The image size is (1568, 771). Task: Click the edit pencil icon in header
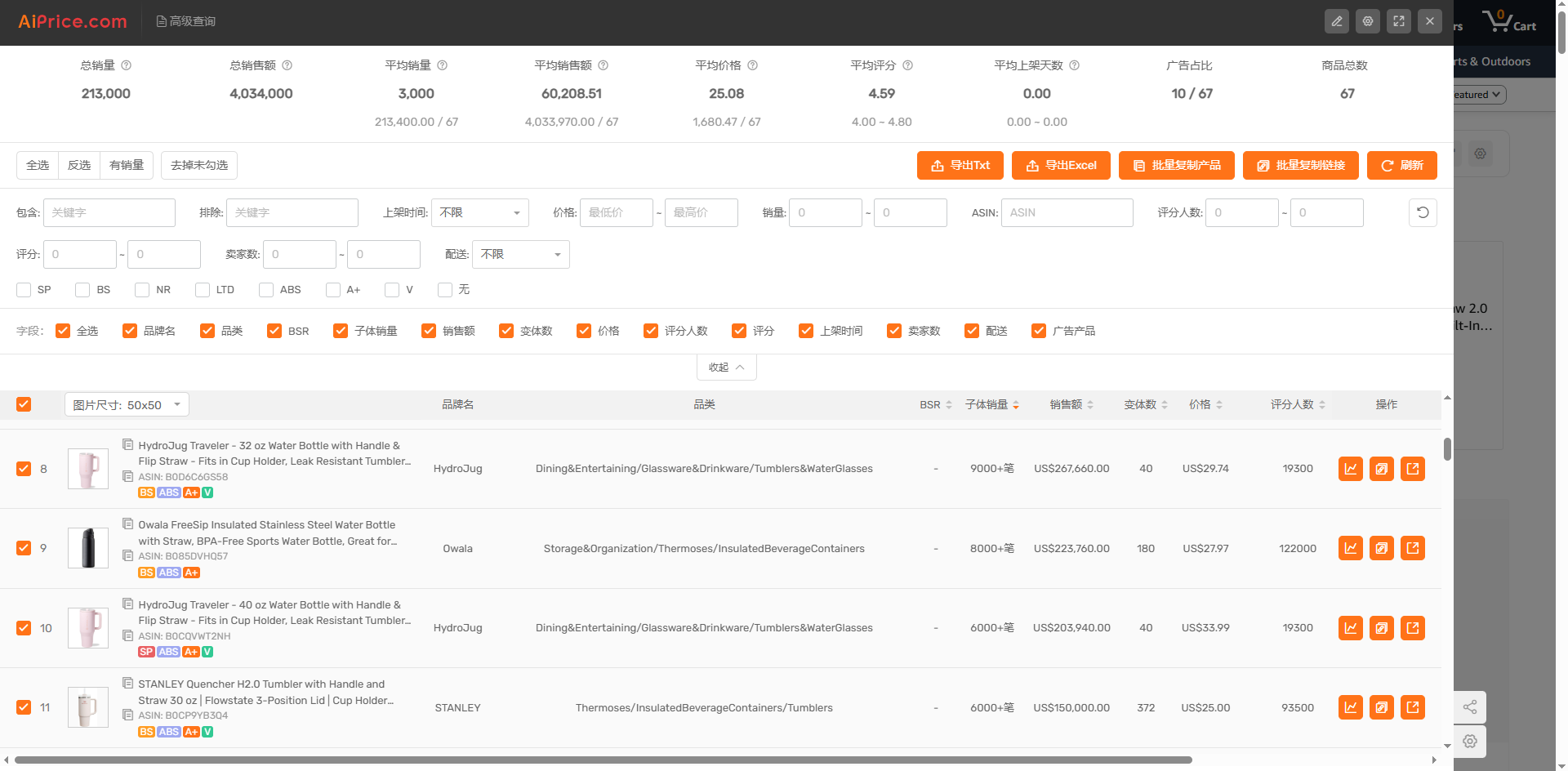pos(1337,21)
